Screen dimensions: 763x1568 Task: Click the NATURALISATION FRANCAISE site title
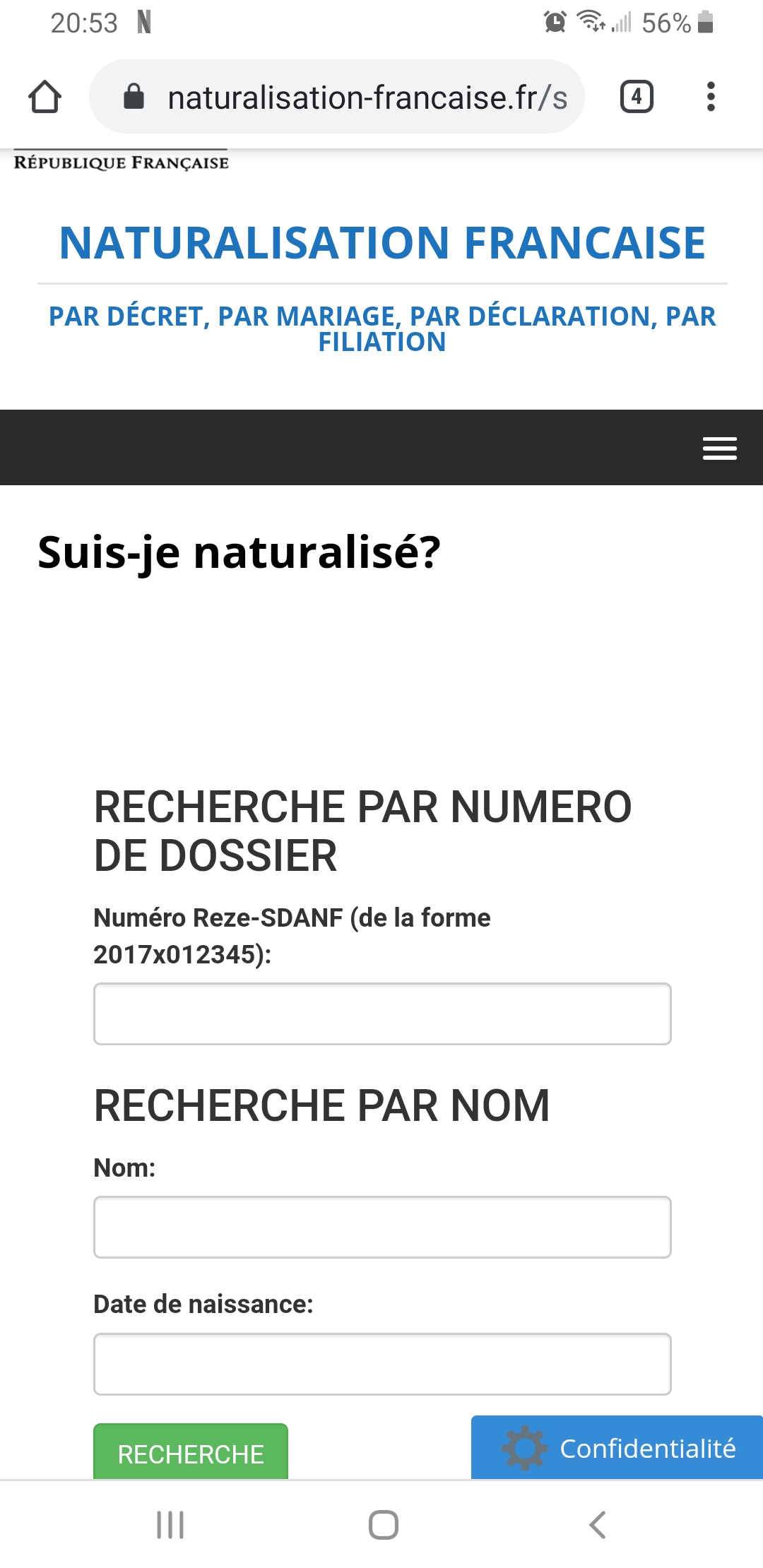(x=382, y=242)
